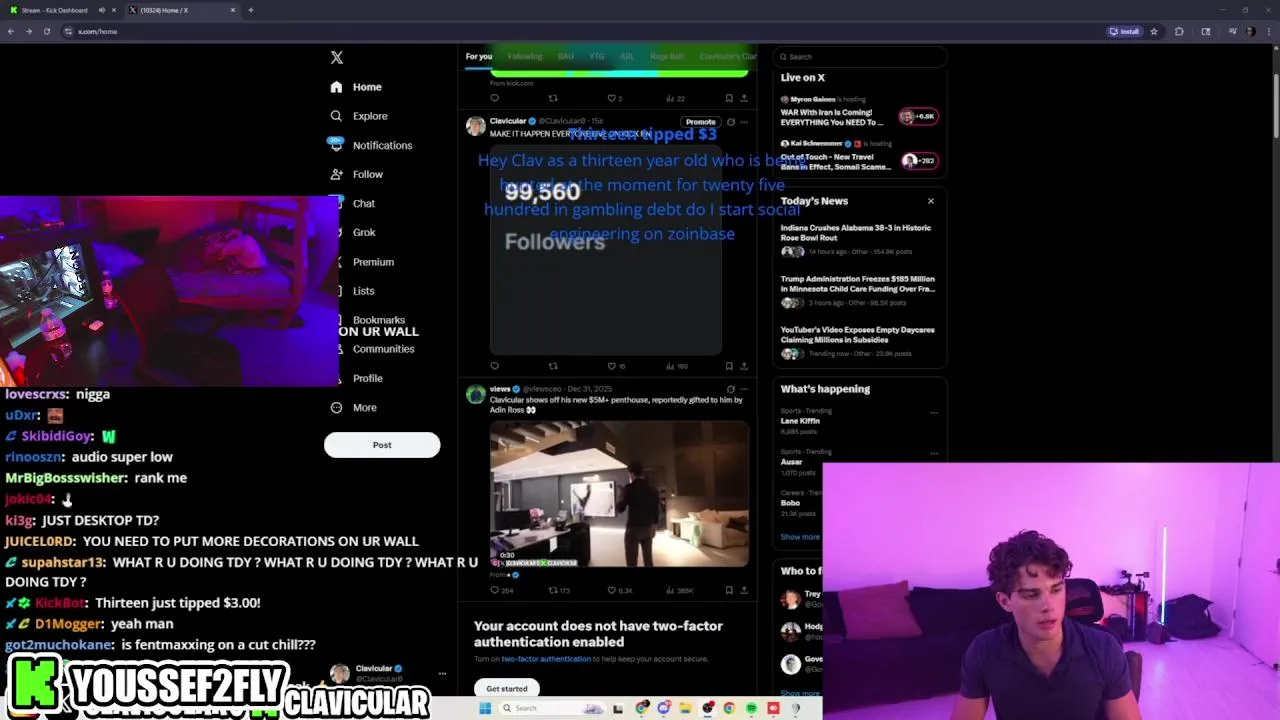Repost the Clavicular followers post

[x=553, y=366]
